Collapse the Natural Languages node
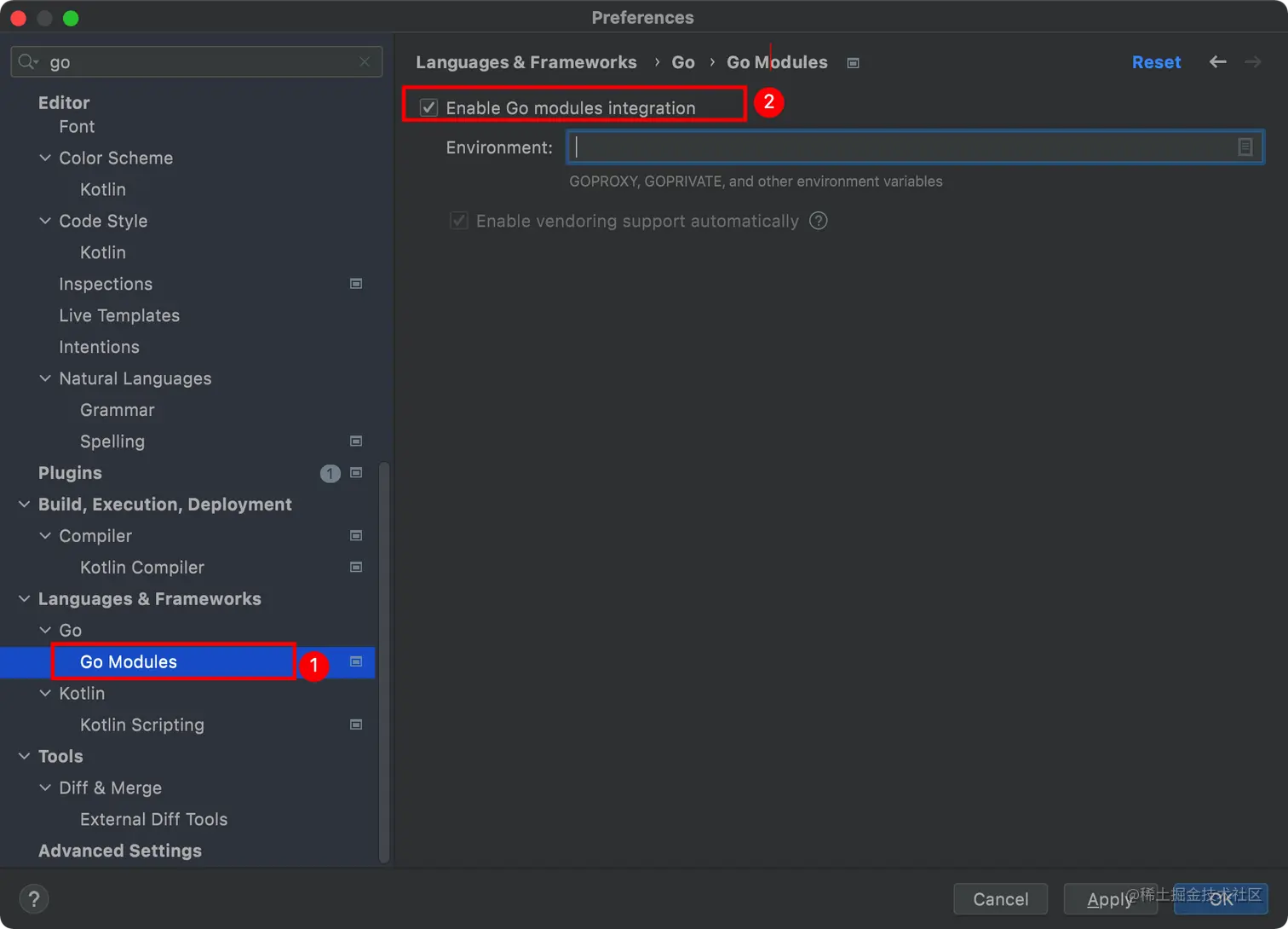Image resolution: width=1288 pixels, height=929 pixels. [45, 378]
